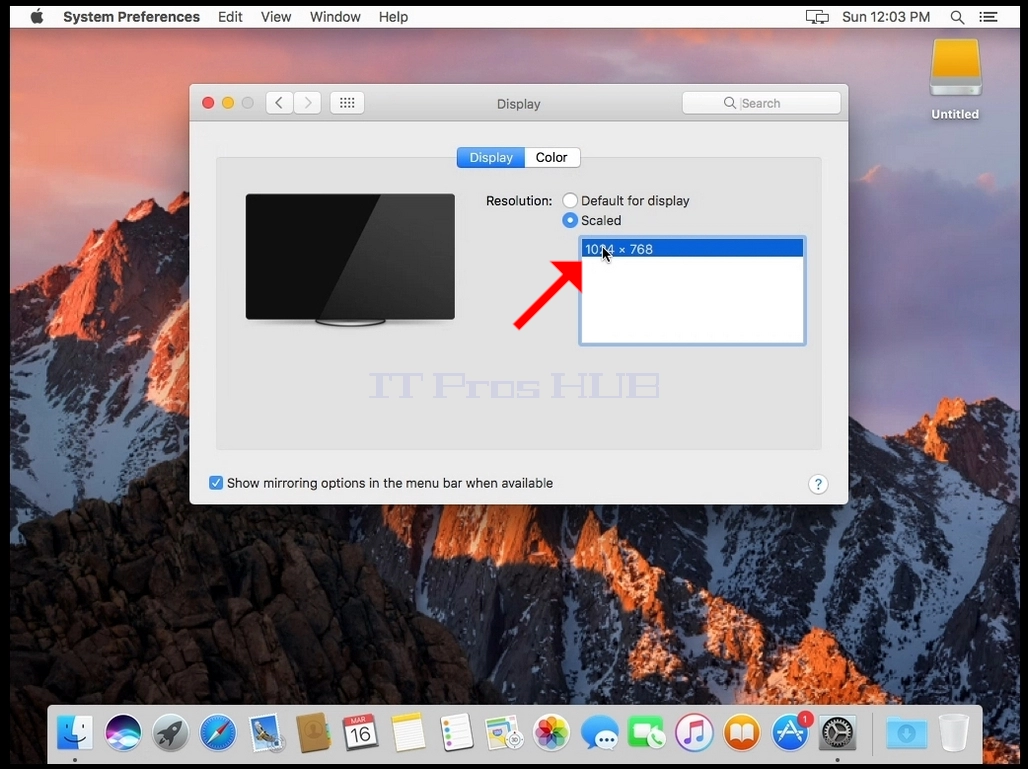
Task: Switch to the Color tab
Action: tap(552, 157)
